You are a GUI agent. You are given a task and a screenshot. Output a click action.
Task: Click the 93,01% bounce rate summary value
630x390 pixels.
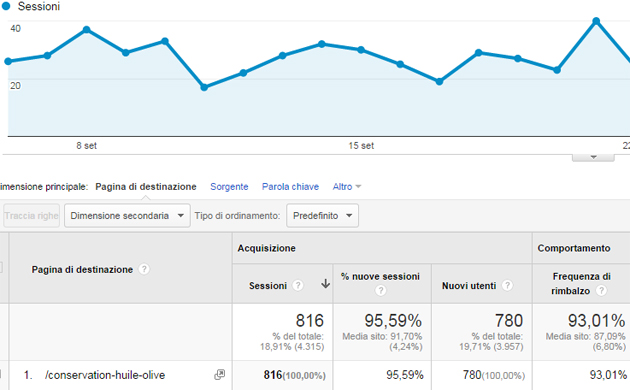point(596,321)
